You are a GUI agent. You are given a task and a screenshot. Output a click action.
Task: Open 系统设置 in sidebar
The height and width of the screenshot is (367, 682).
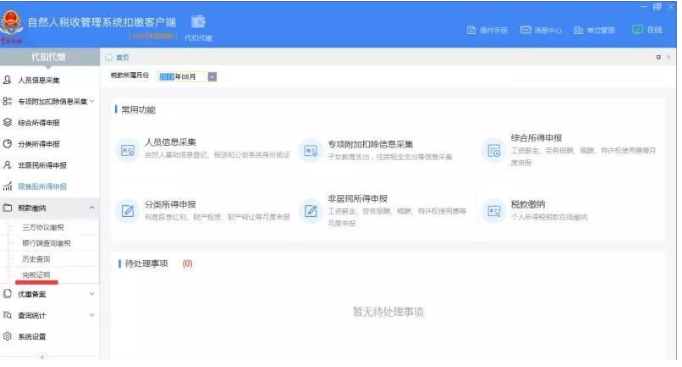32,337
